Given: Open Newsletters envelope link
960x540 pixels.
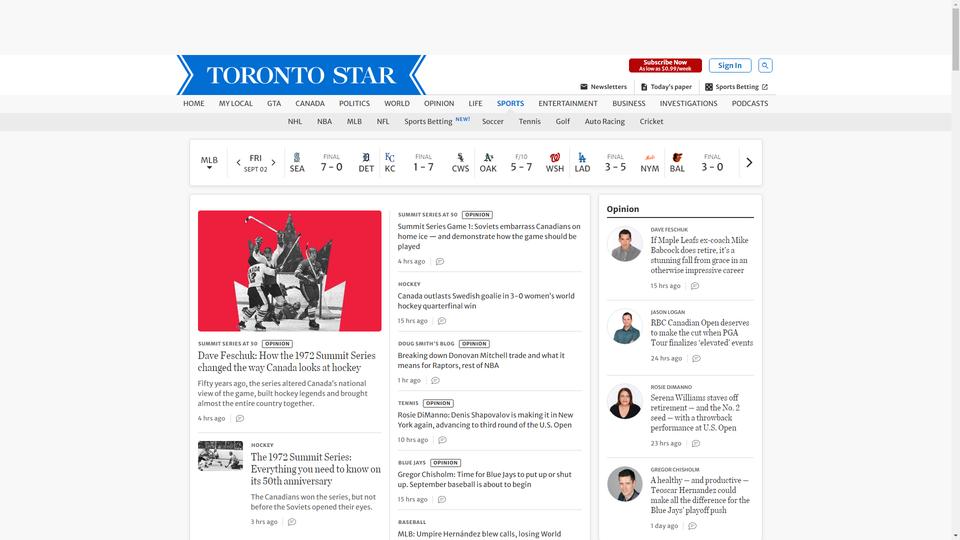Looking at the screenshot, I should (x=603, y=87).
